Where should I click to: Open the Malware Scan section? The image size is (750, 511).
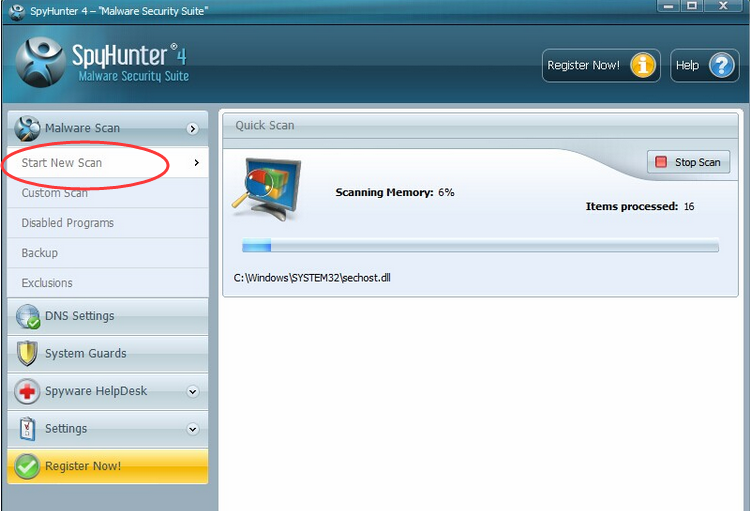108,128
